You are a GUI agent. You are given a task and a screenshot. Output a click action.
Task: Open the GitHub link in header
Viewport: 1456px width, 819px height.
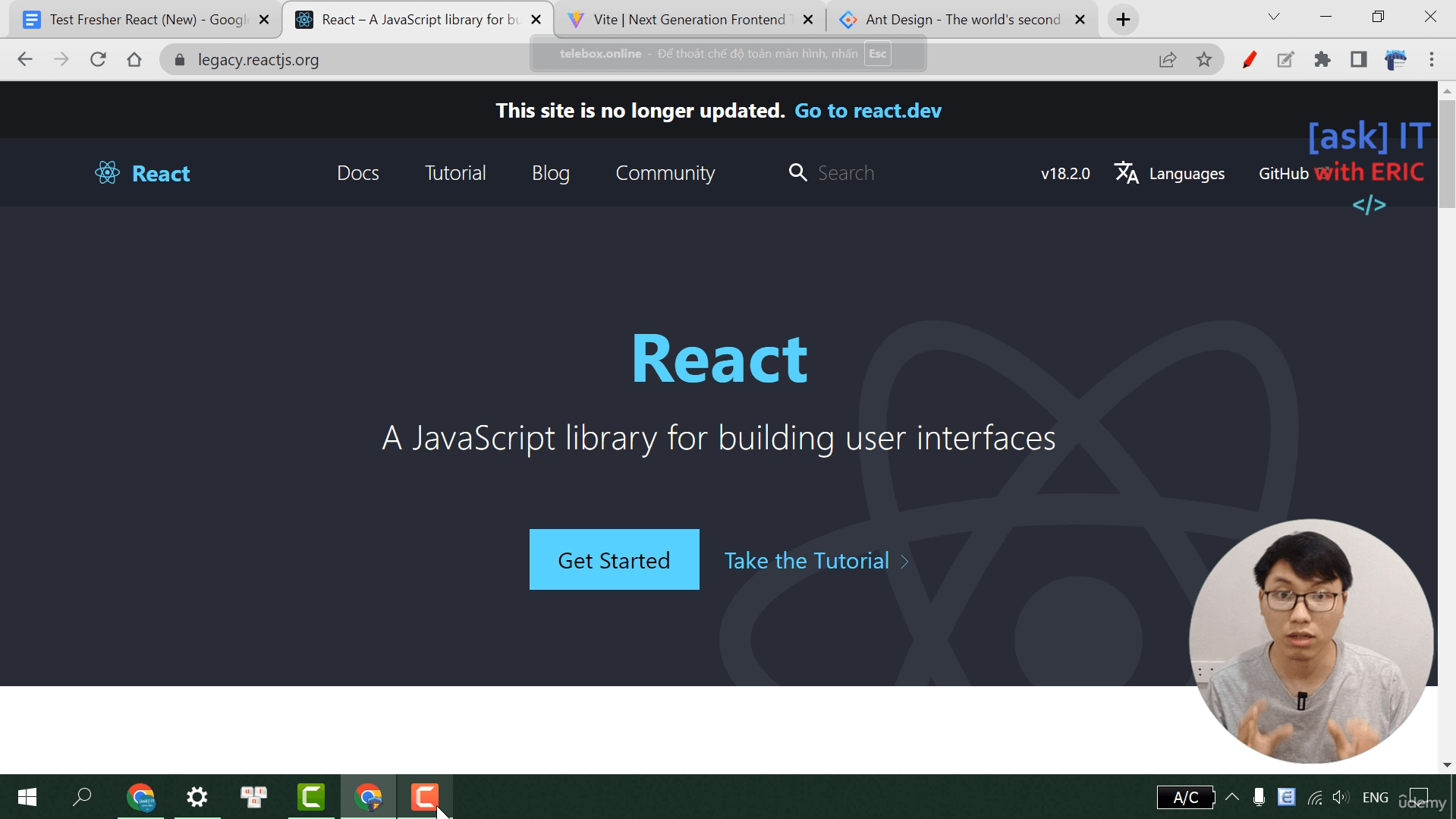(1284, 173)
